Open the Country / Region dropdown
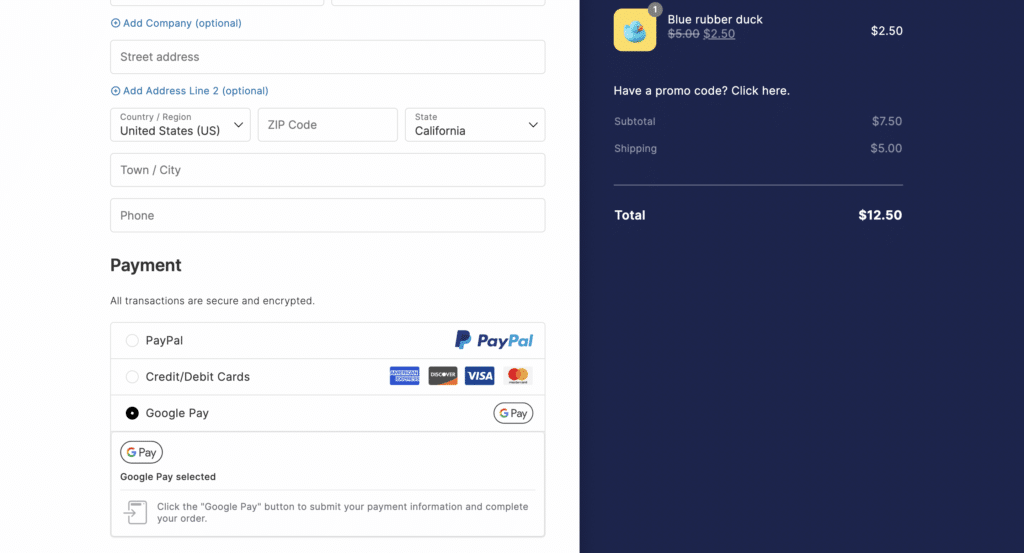1024x553 pixels. (180, 125)
